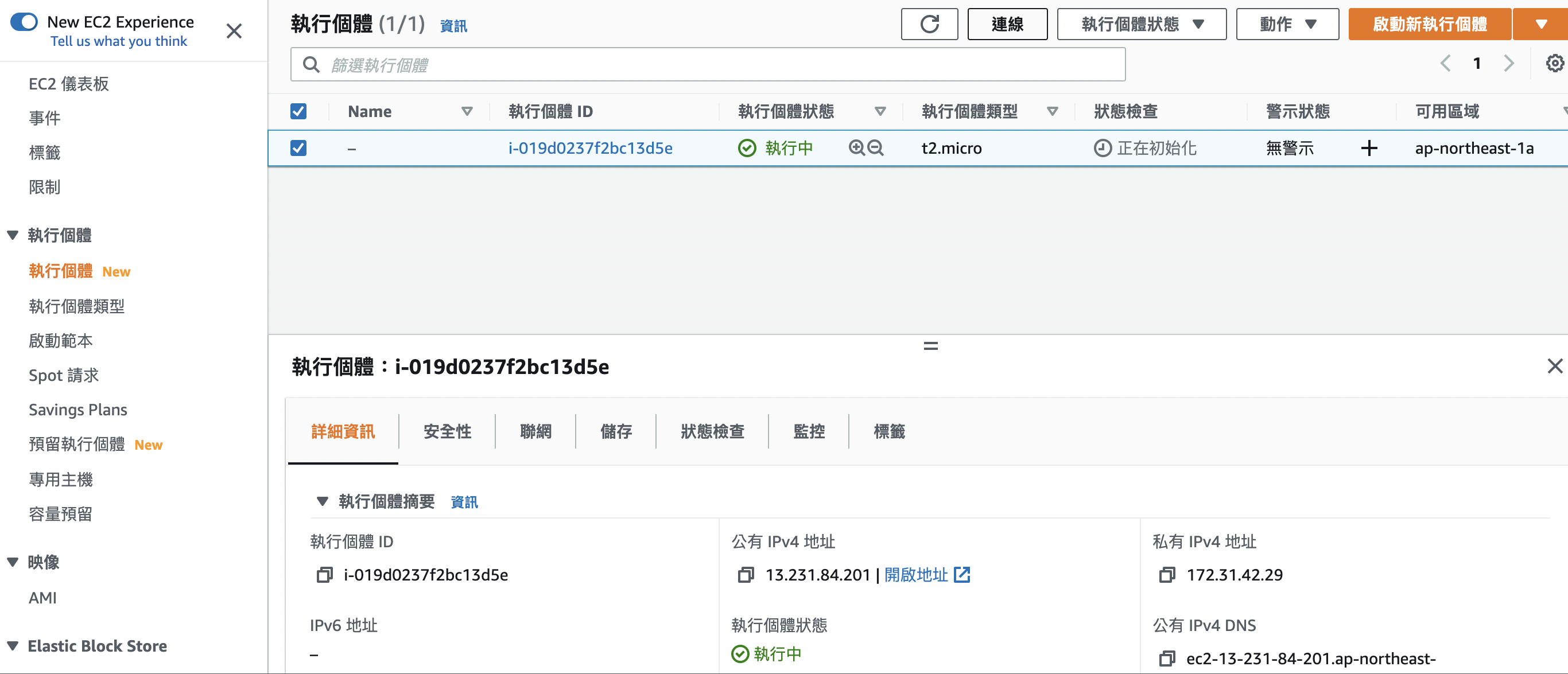Open 專用主機 in sidebar

[61, 480]
